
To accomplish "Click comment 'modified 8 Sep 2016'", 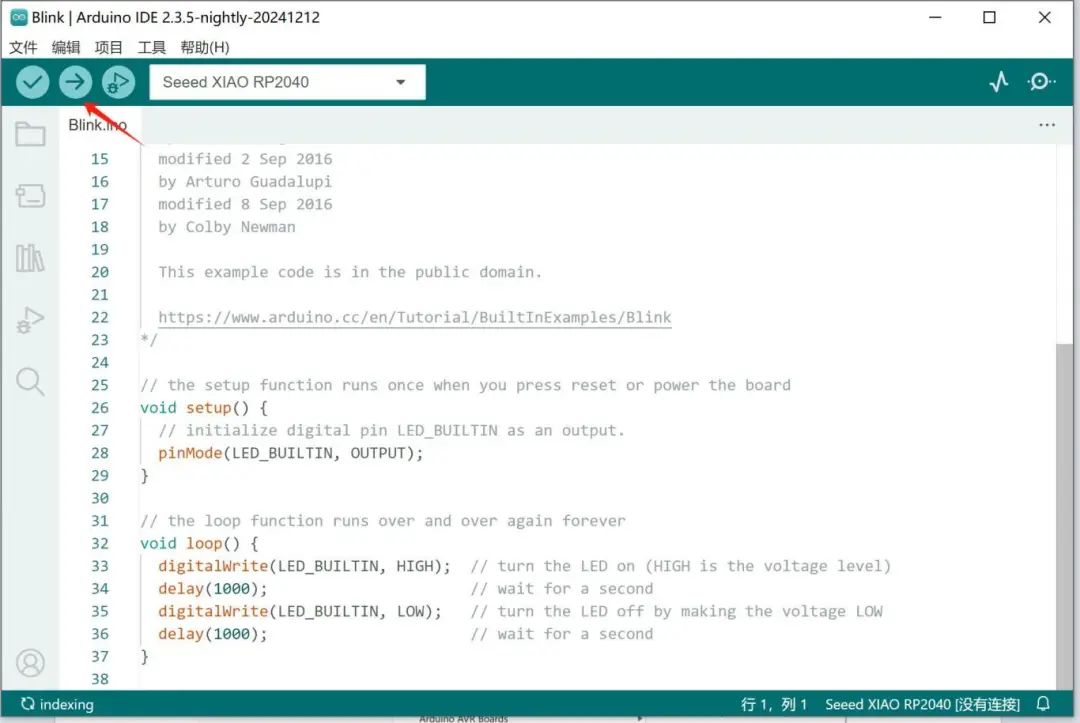I will click(x=245, y=205).
